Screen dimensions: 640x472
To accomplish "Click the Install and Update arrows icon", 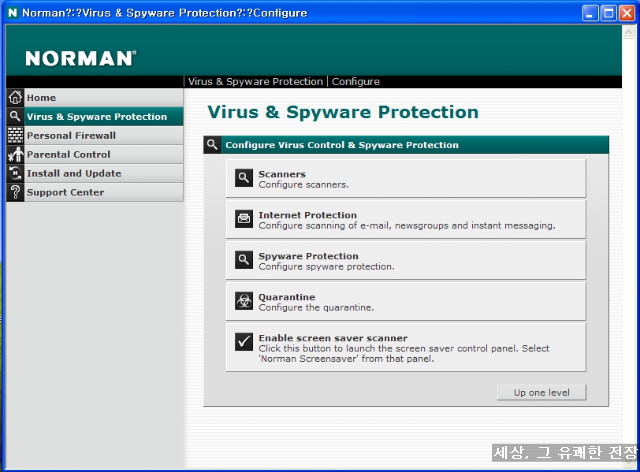I will pyautogui.click(x=15, y=173).
